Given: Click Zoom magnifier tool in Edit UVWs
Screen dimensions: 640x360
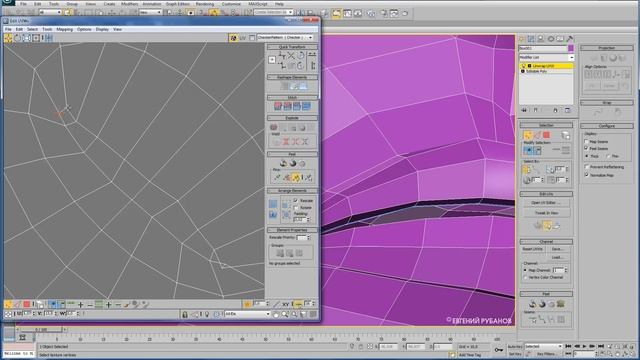Looking at the screenshot, I should click(285, 314).
